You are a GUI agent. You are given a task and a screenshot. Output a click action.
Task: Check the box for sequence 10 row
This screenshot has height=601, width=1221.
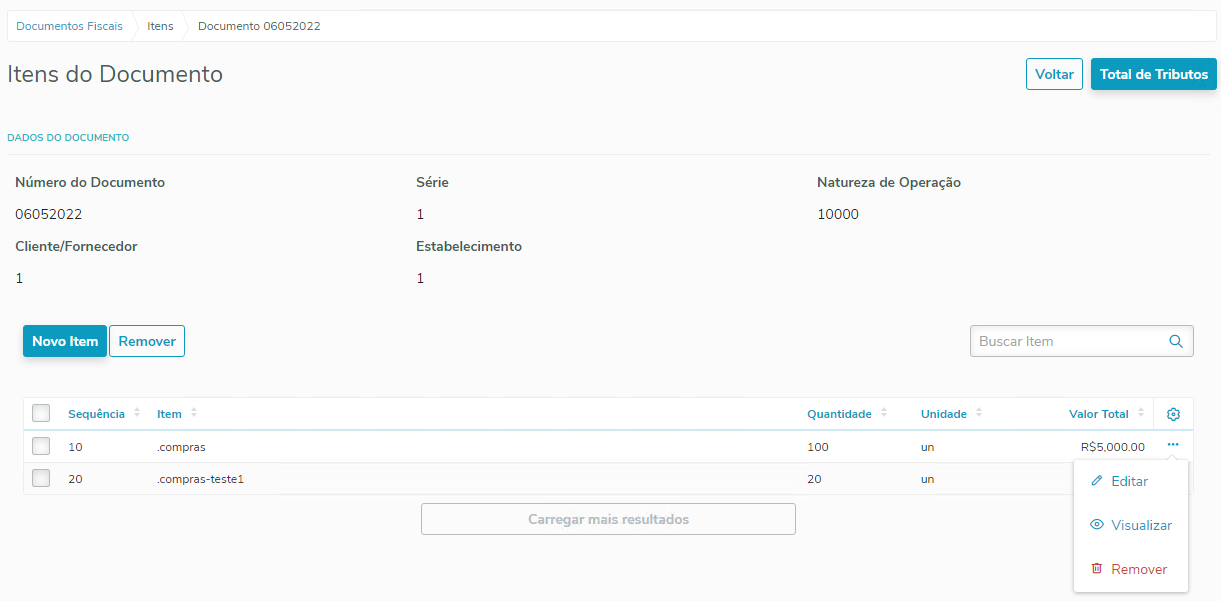click(41, 446)
